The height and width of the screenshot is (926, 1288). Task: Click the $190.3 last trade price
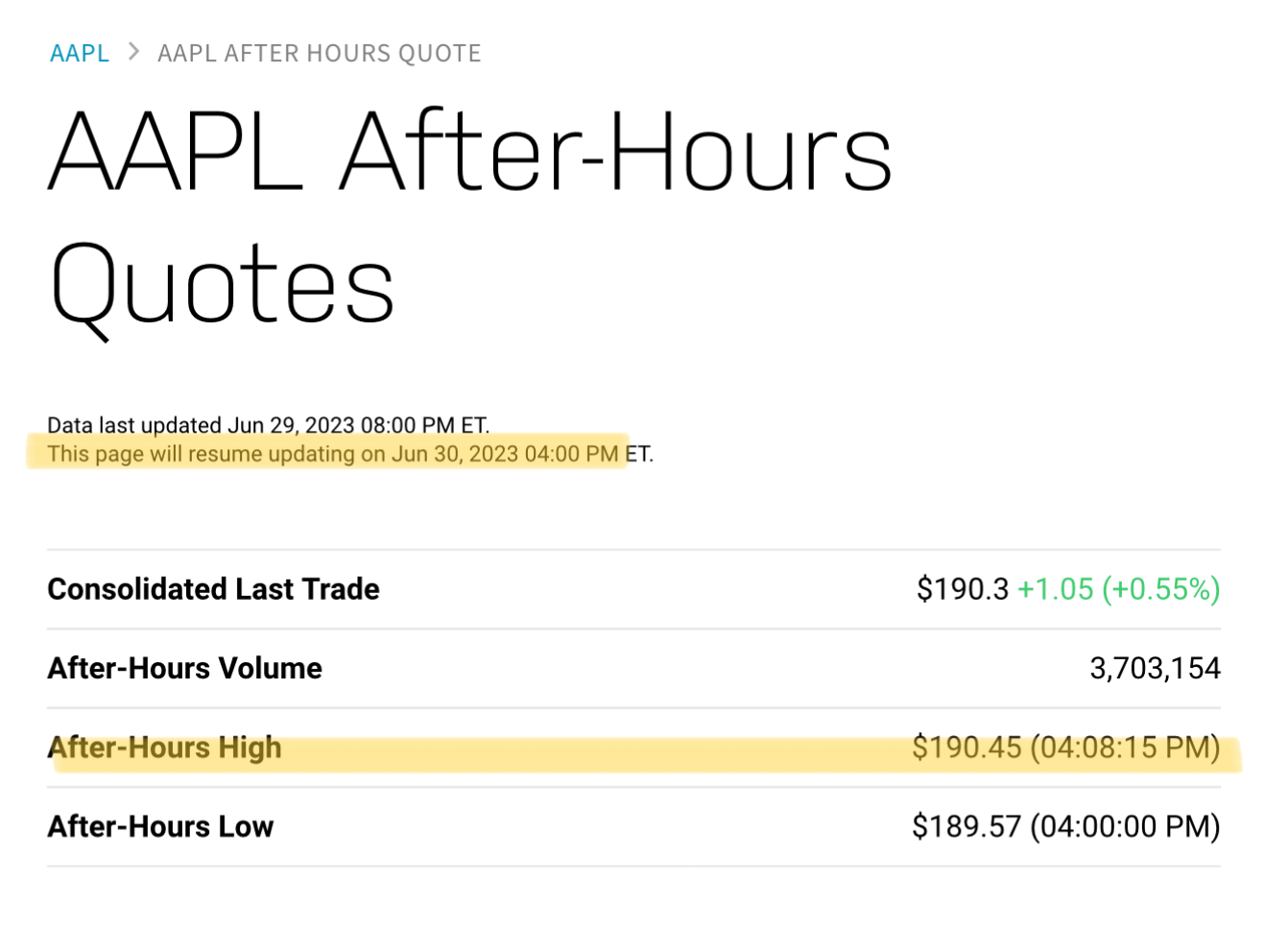tap(963, 589)
